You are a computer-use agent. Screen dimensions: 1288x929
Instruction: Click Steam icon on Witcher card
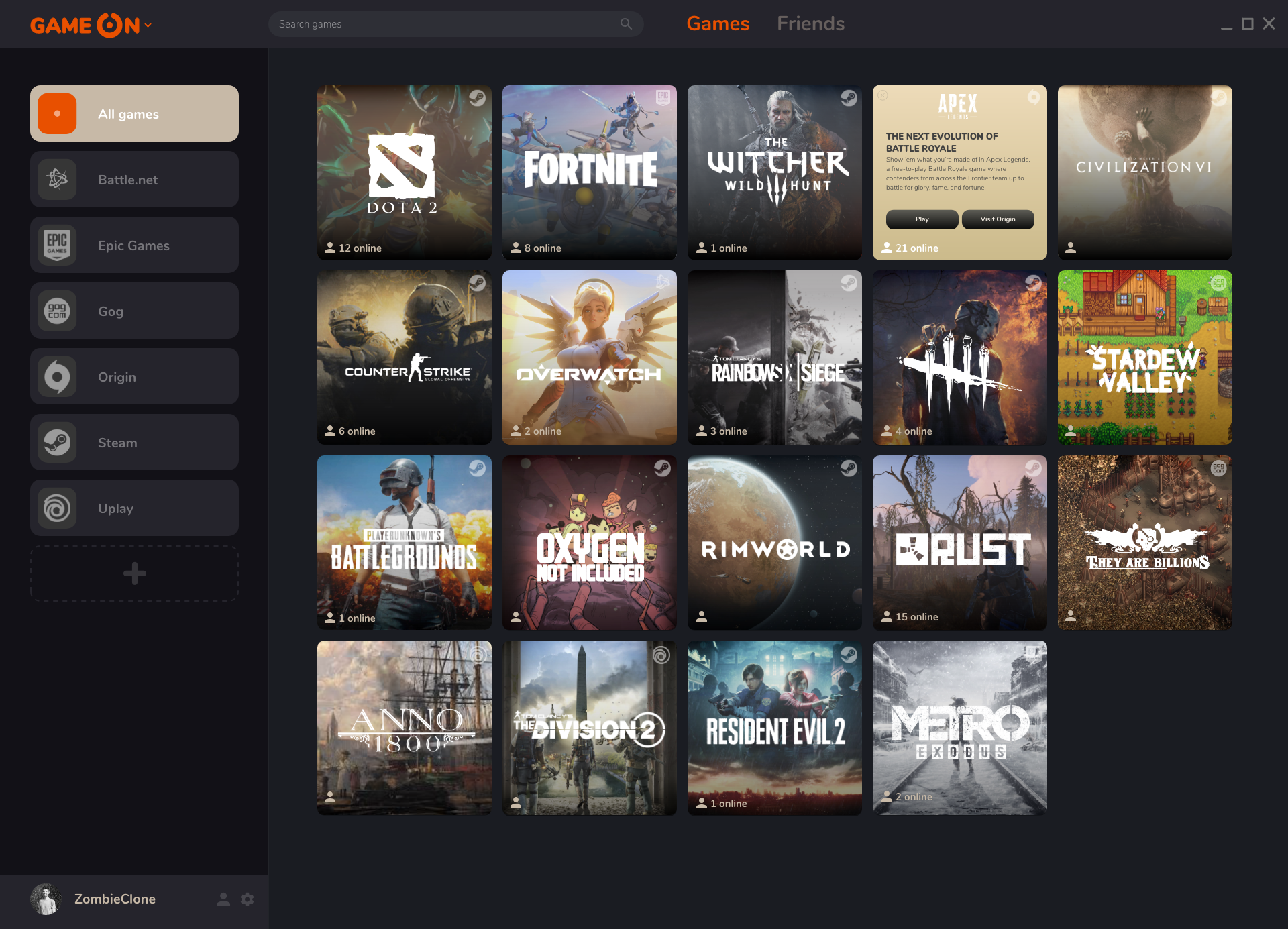(849, 99)
